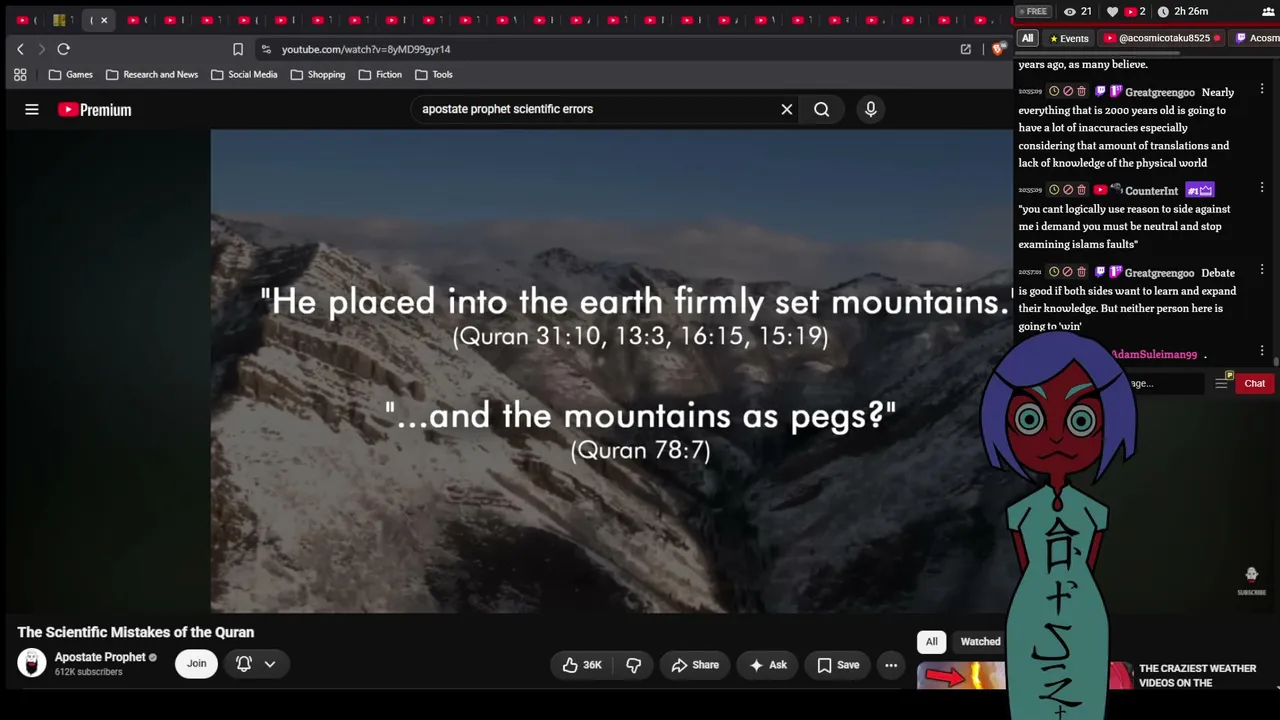Click the video player area

point(612,371)
